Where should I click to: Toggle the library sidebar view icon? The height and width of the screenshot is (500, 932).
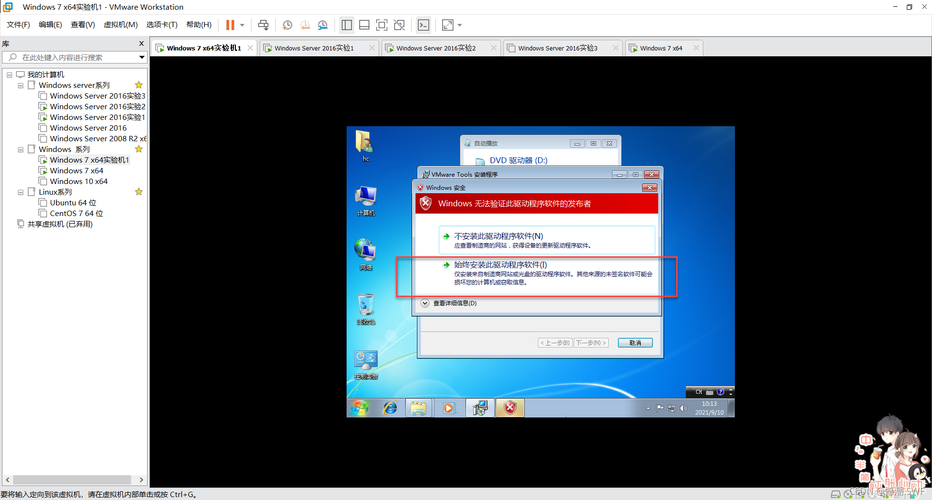tap(347, 25)
